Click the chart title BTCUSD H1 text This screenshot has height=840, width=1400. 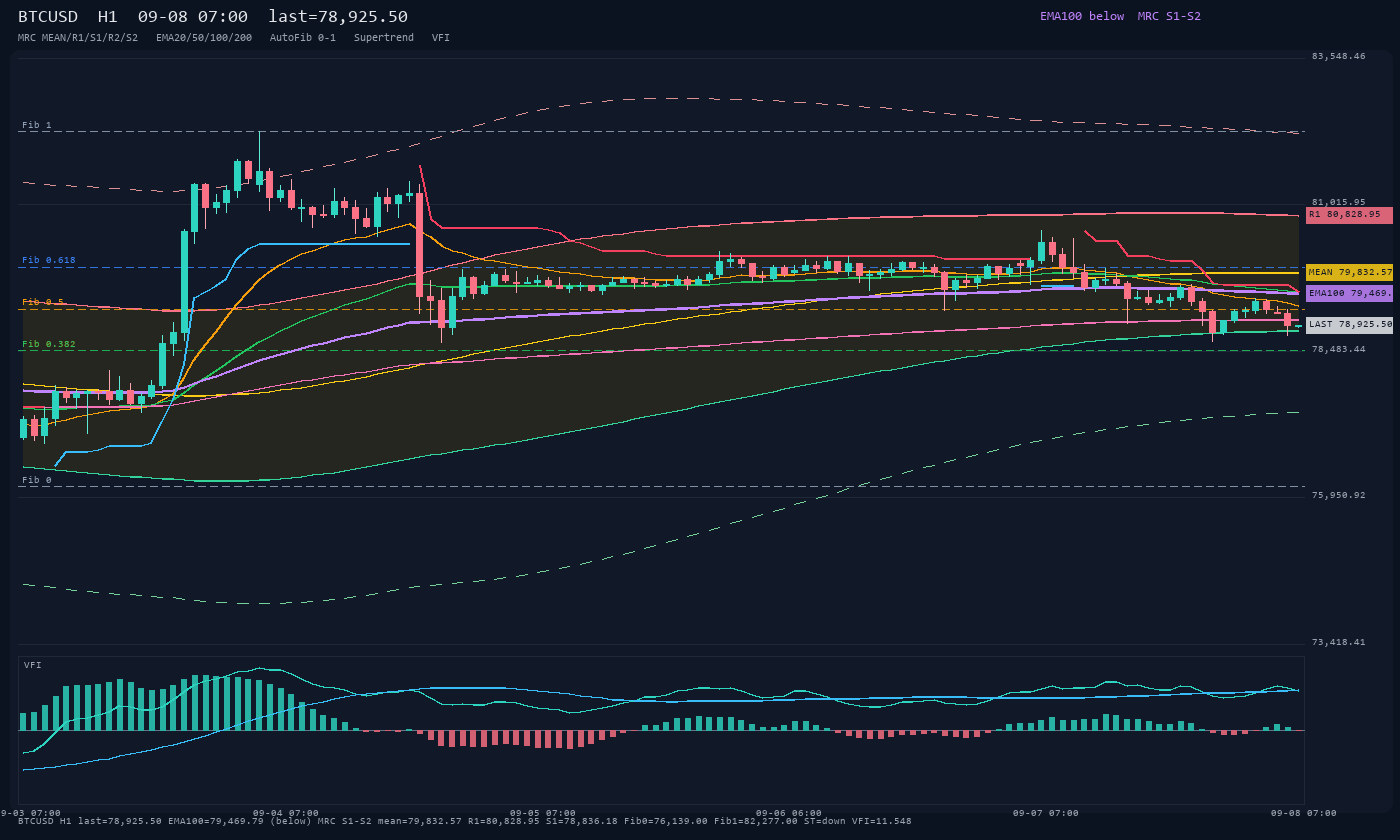(x=68, y=16)
